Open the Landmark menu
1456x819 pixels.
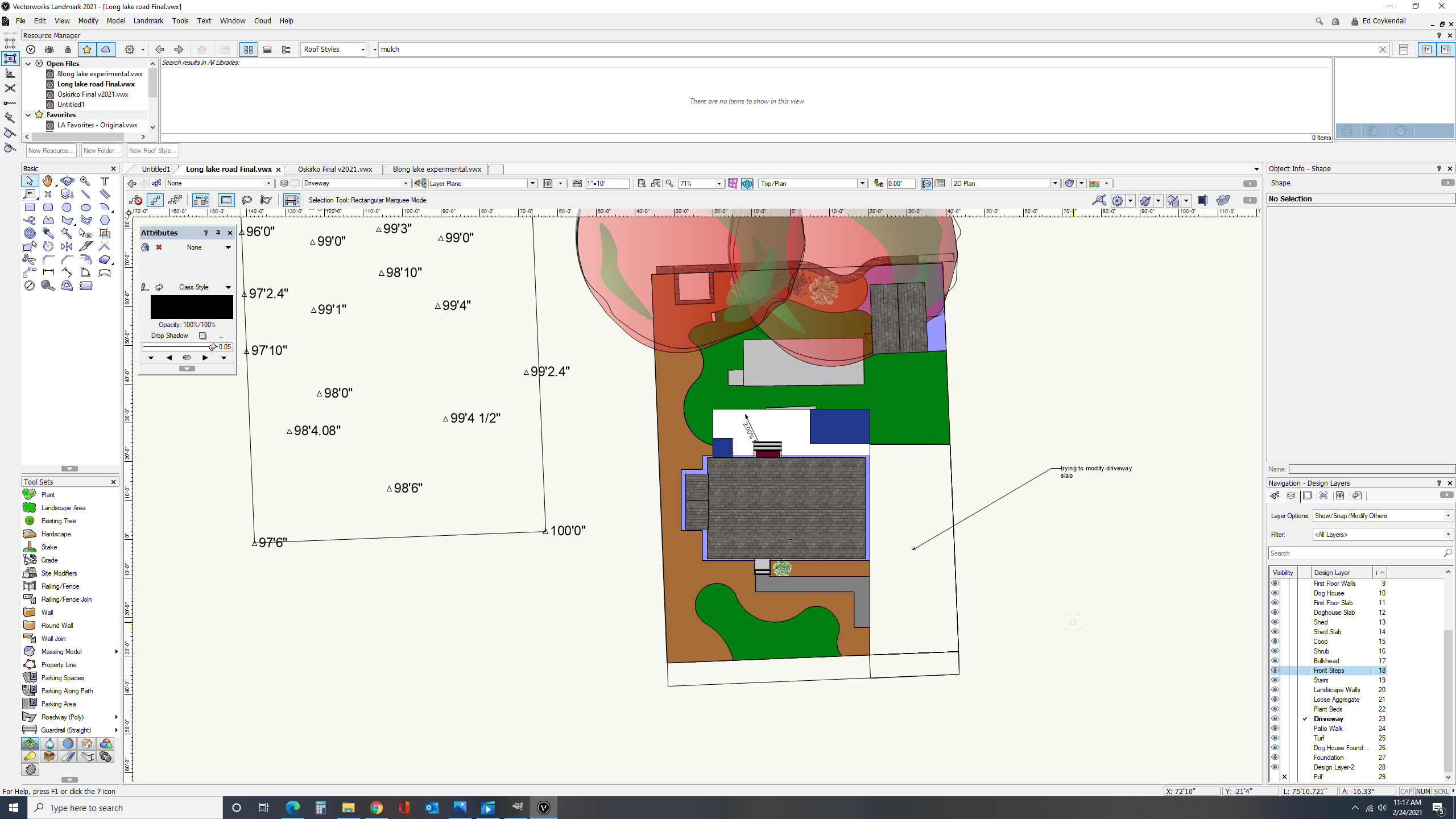click(148, 21)
